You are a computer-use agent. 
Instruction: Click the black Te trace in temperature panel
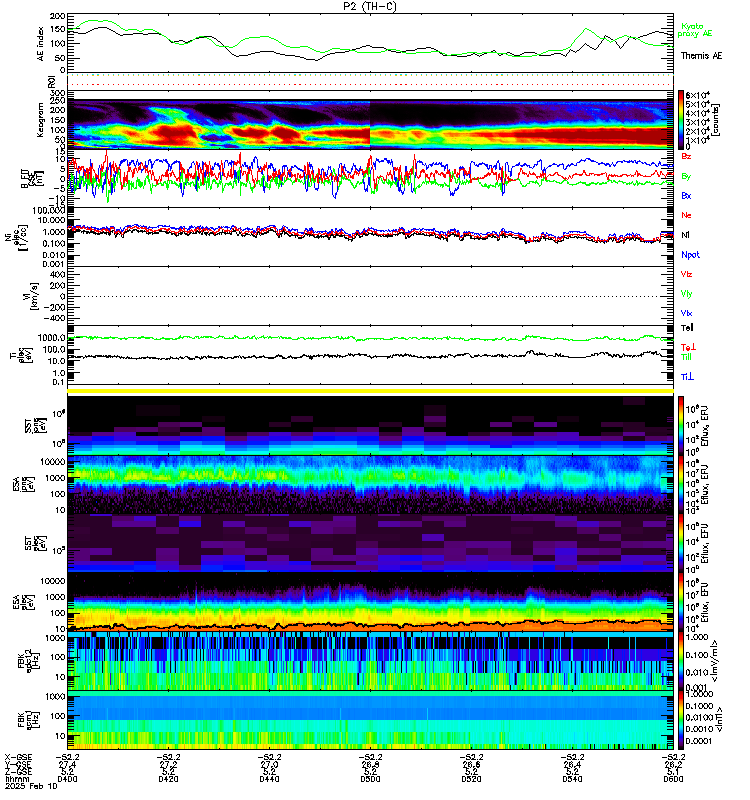pyautogui.click(x=370, y=355)
